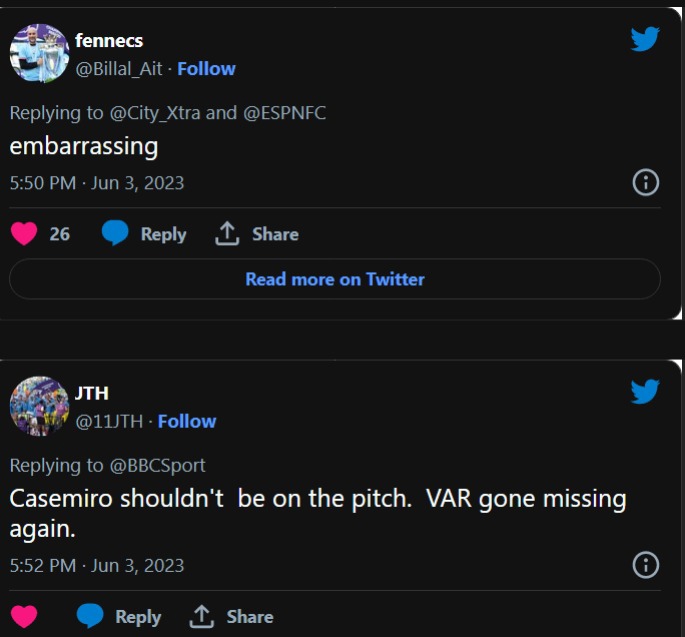Follow the @11JTH account
This screenshot has height=637, width=685.
click(x=186, y=421)
